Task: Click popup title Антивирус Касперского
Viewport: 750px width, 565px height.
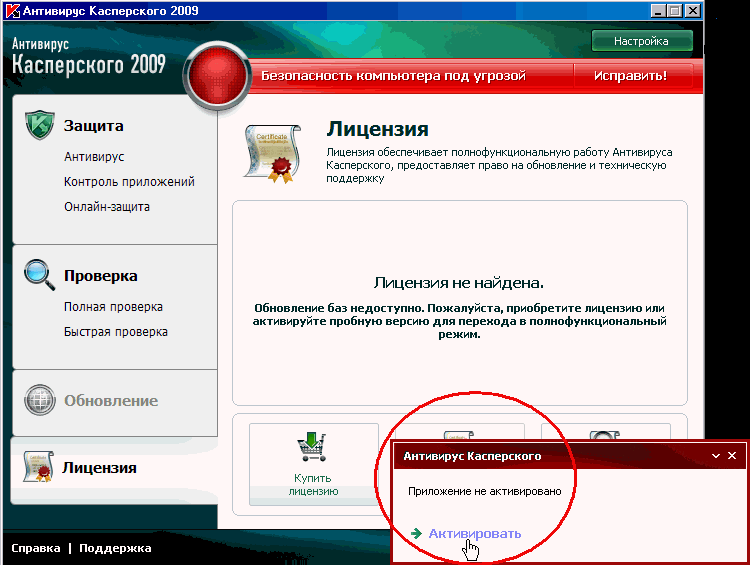Action: point(472,456)
